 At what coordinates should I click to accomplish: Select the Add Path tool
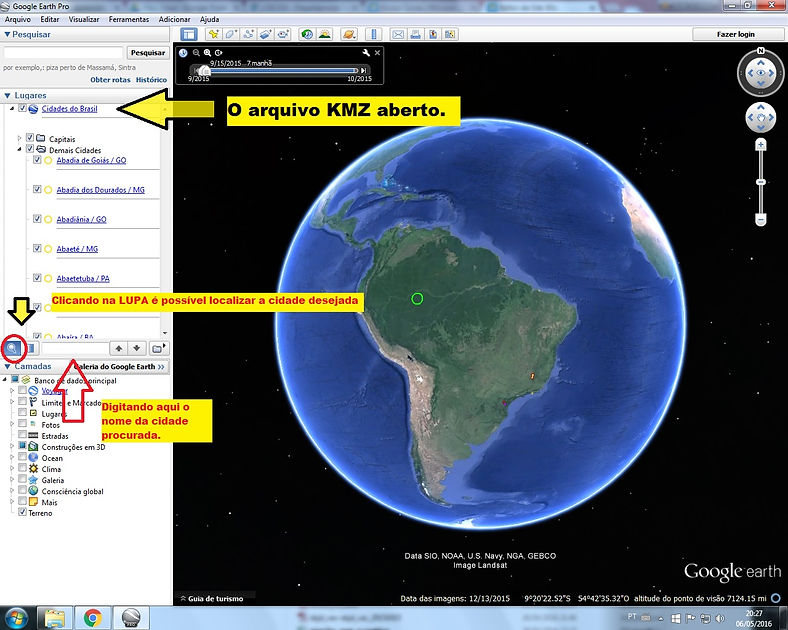(248, 34)
